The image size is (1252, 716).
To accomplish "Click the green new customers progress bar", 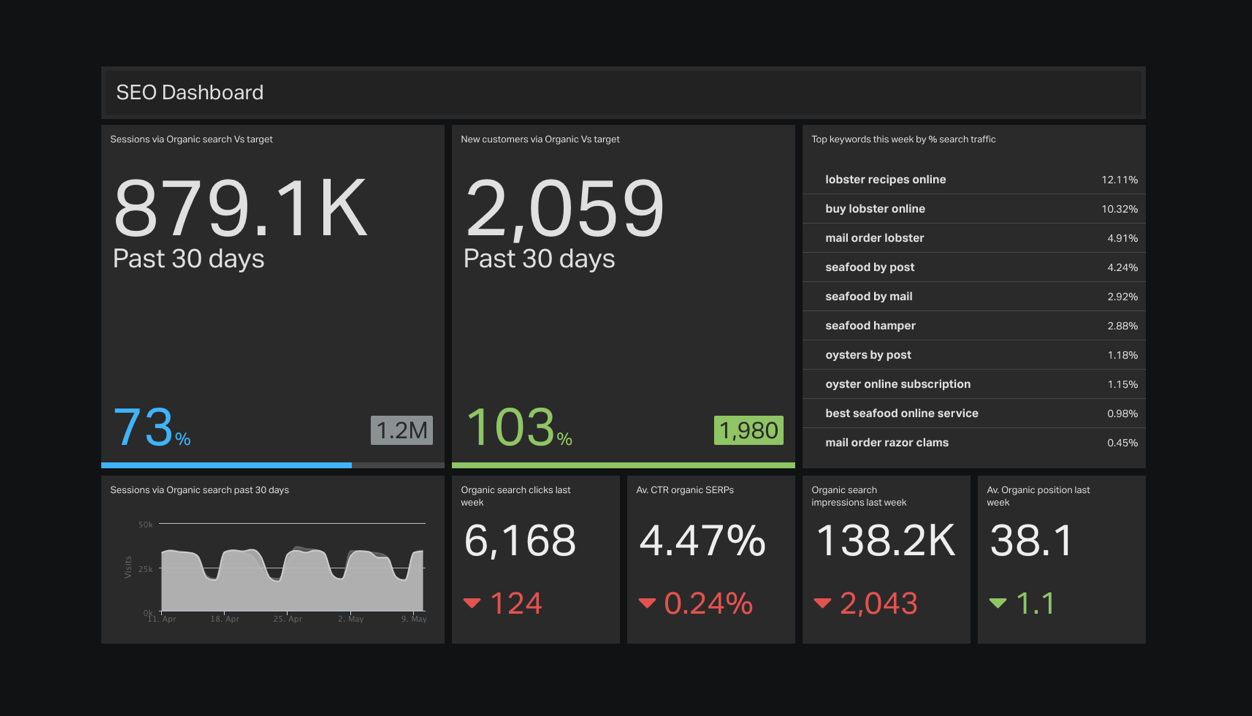I will click(x=623, y=465).
